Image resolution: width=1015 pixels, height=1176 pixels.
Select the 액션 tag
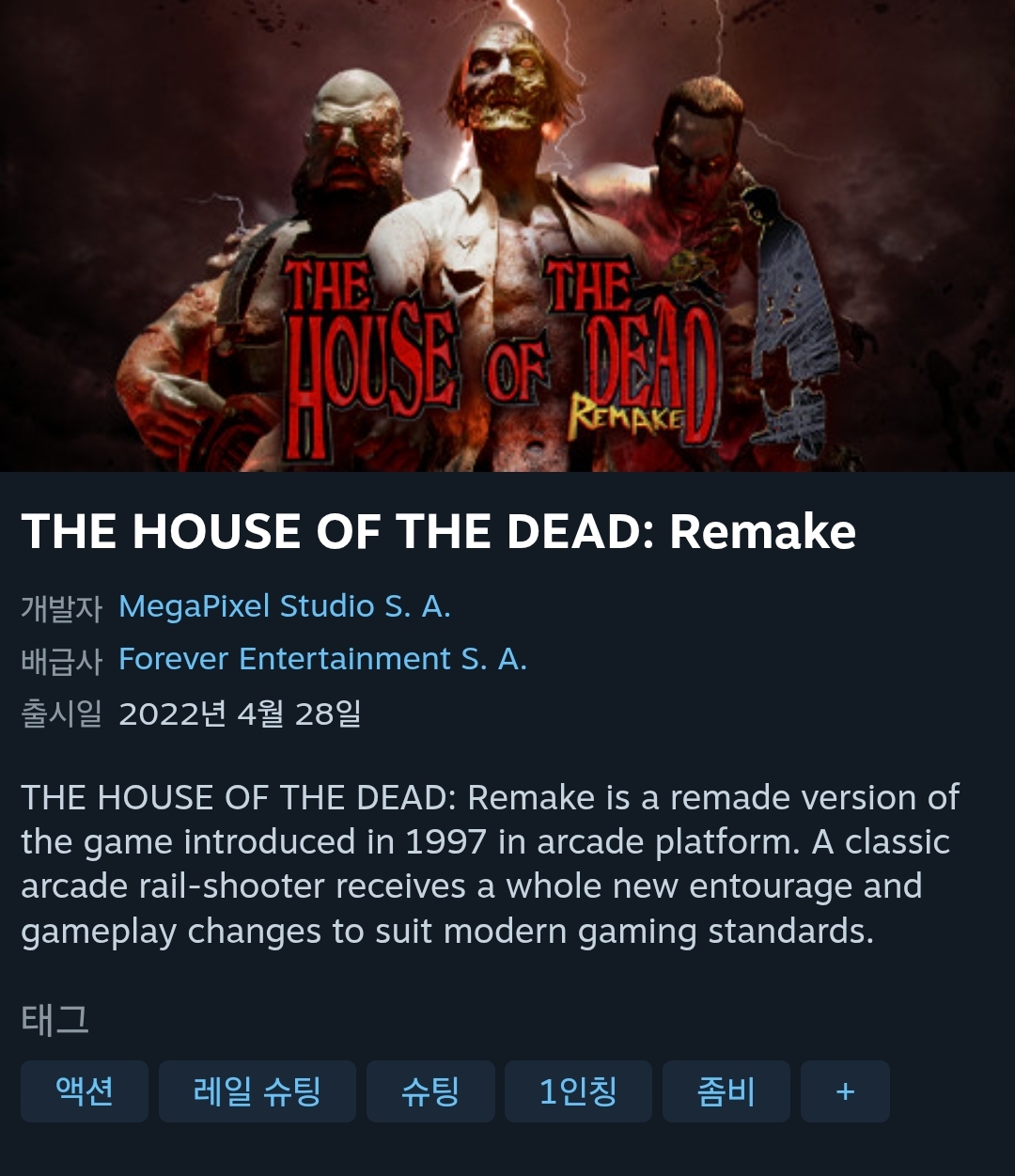tap(85, 1091)
